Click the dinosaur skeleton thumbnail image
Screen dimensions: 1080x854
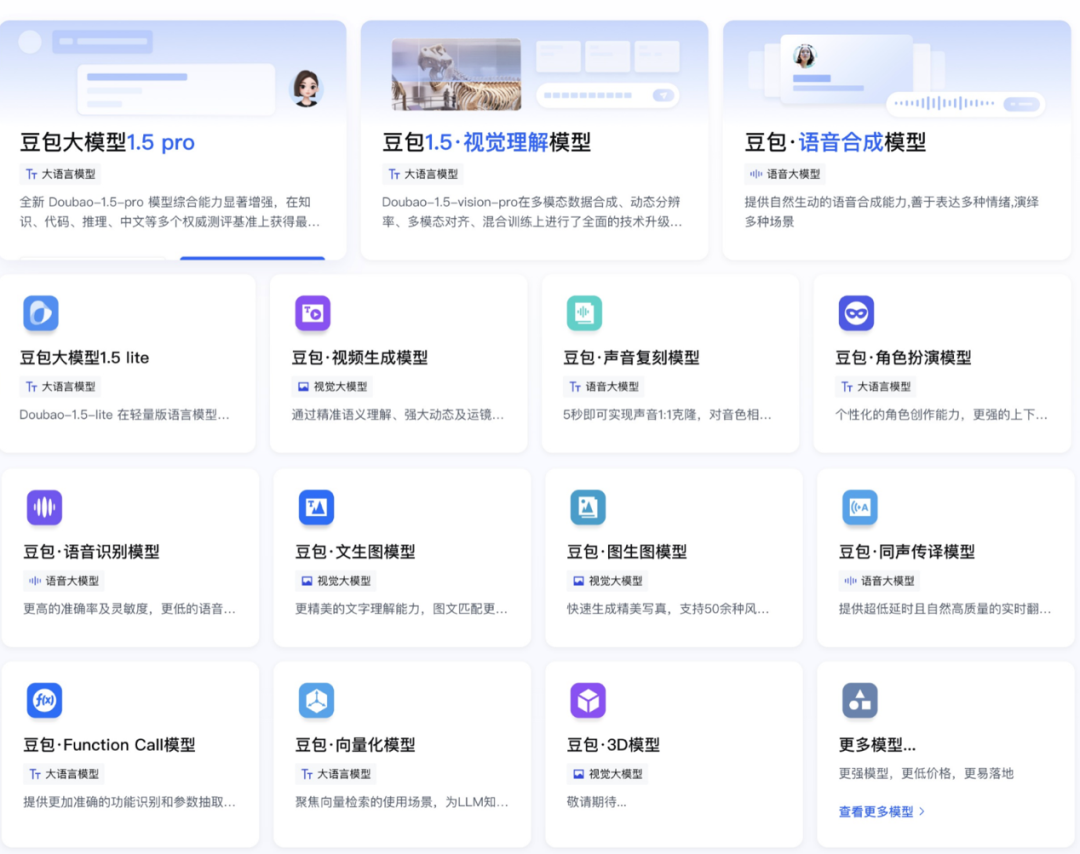coord(456,74)
